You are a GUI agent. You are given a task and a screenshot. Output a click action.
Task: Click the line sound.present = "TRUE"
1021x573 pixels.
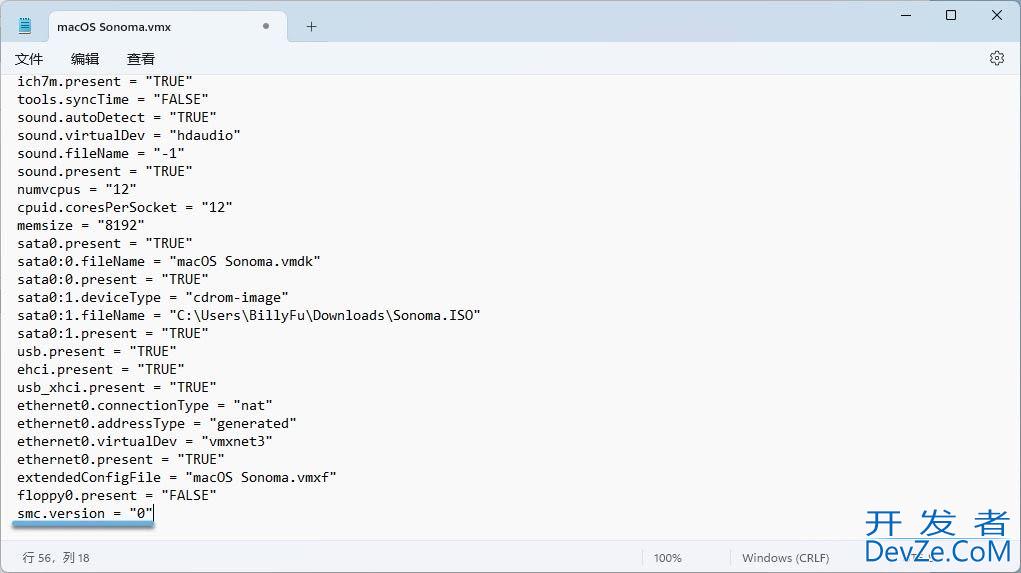click(x=105, y=171)
